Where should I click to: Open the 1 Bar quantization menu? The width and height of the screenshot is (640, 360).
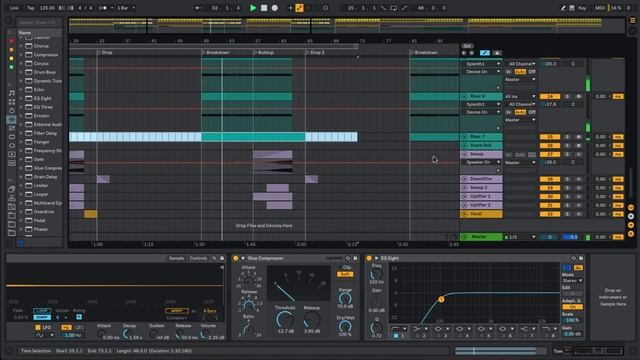pyautogui.click(x=126, y=8)
